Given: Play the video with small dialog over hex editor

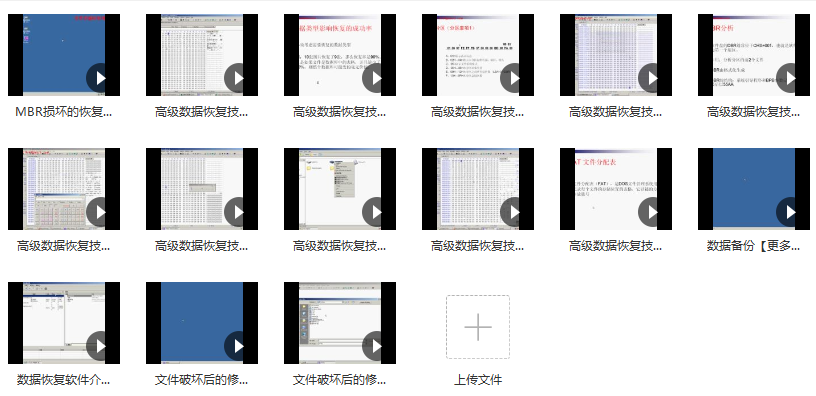Looking at the screenshot, I should (x=238, y=212).
